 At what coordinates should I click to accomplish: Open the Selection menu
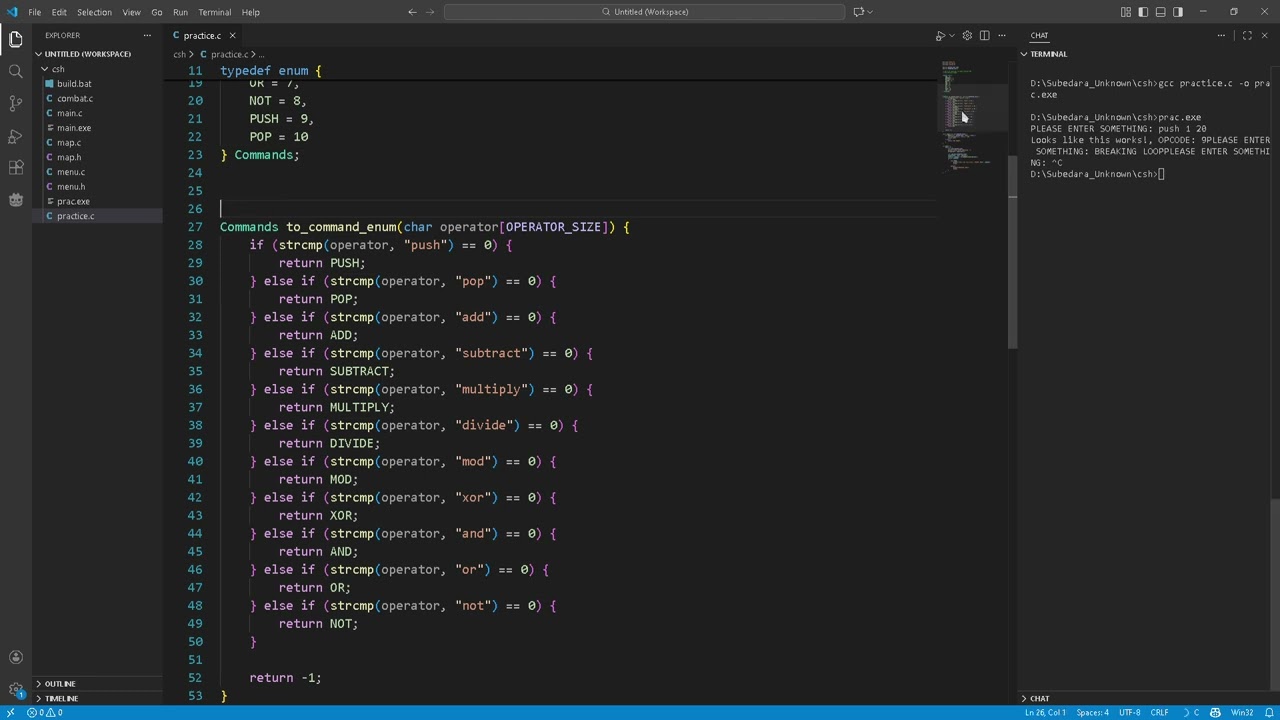click(94, 12)
